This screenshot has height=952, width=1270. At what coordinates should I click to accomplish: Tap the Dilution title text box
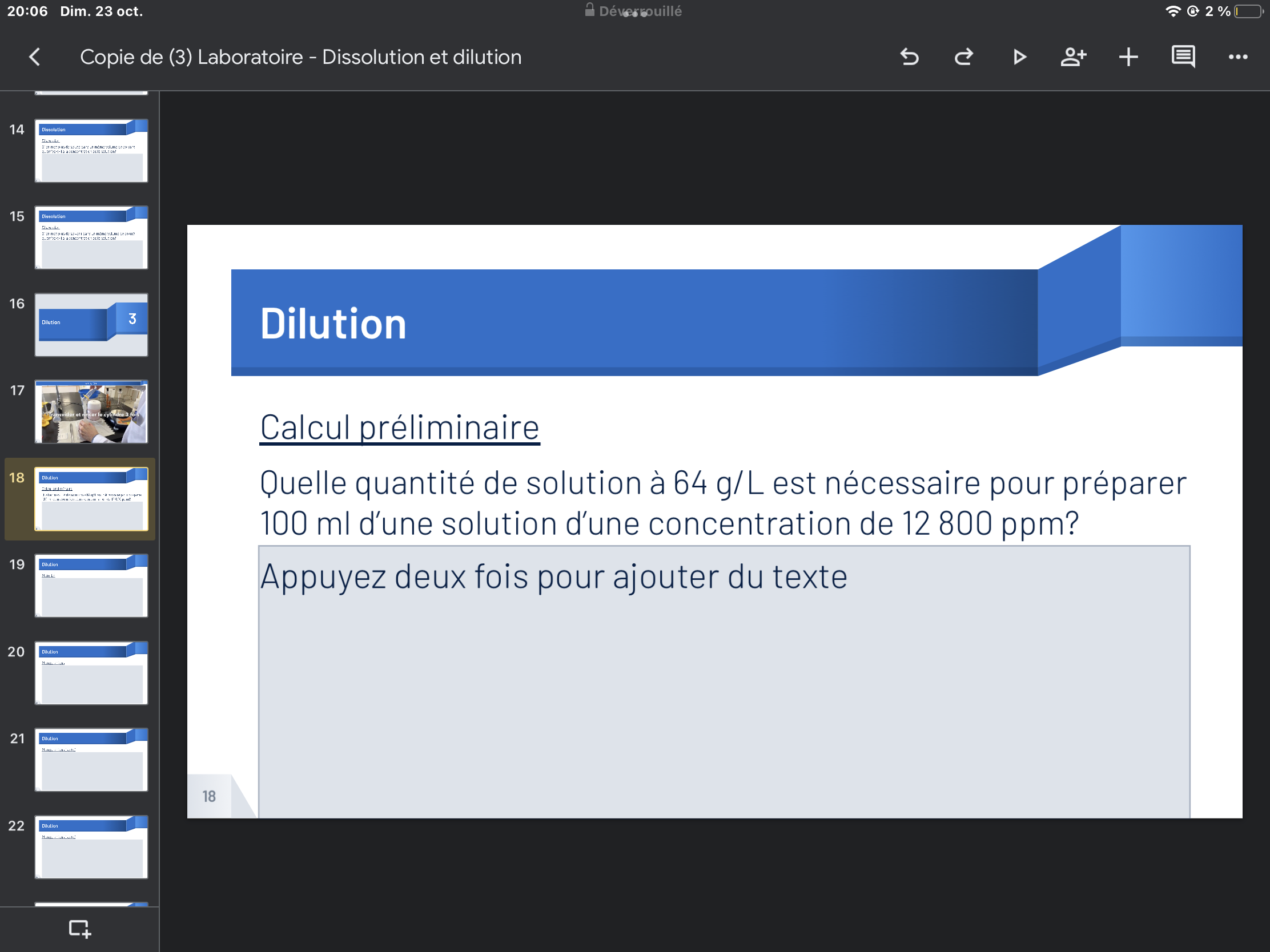[x=333, y=324]
